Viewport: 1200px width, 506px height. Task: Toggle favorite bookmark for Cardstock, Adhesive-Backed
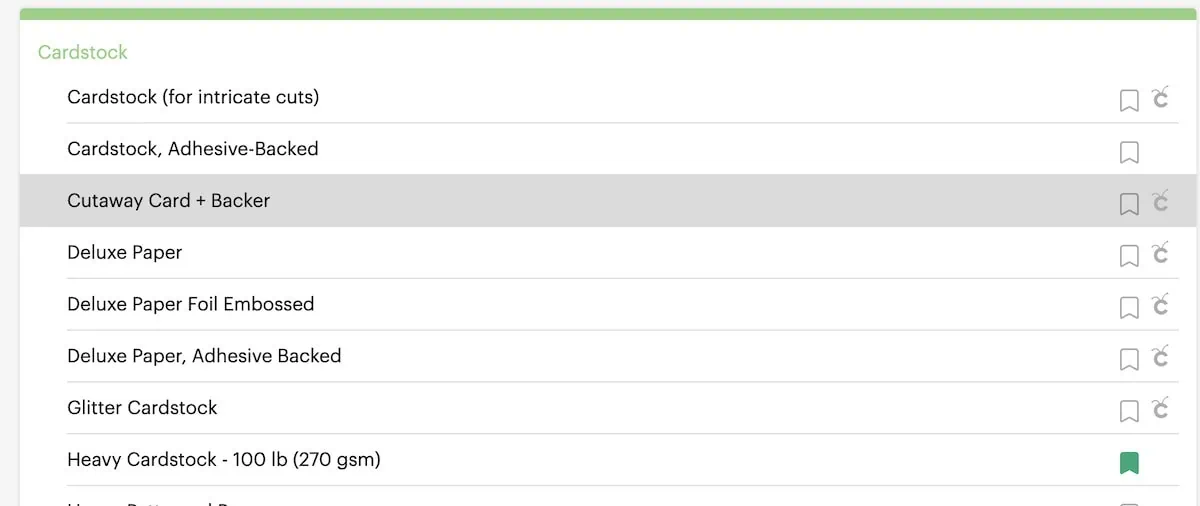coord(1129,152)
